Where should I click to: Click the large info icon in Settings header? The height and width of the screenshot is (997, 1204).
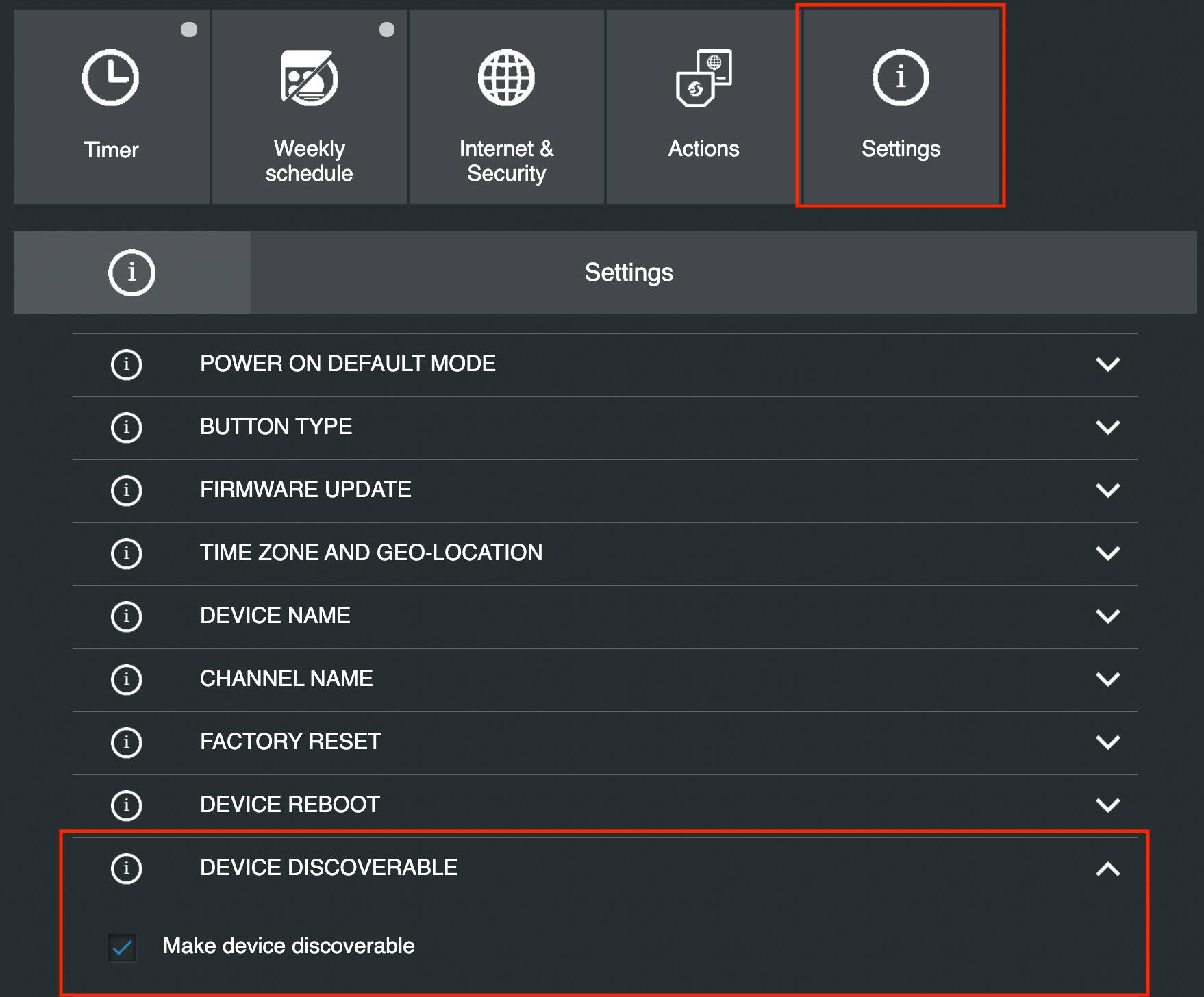tap(131, 273)
